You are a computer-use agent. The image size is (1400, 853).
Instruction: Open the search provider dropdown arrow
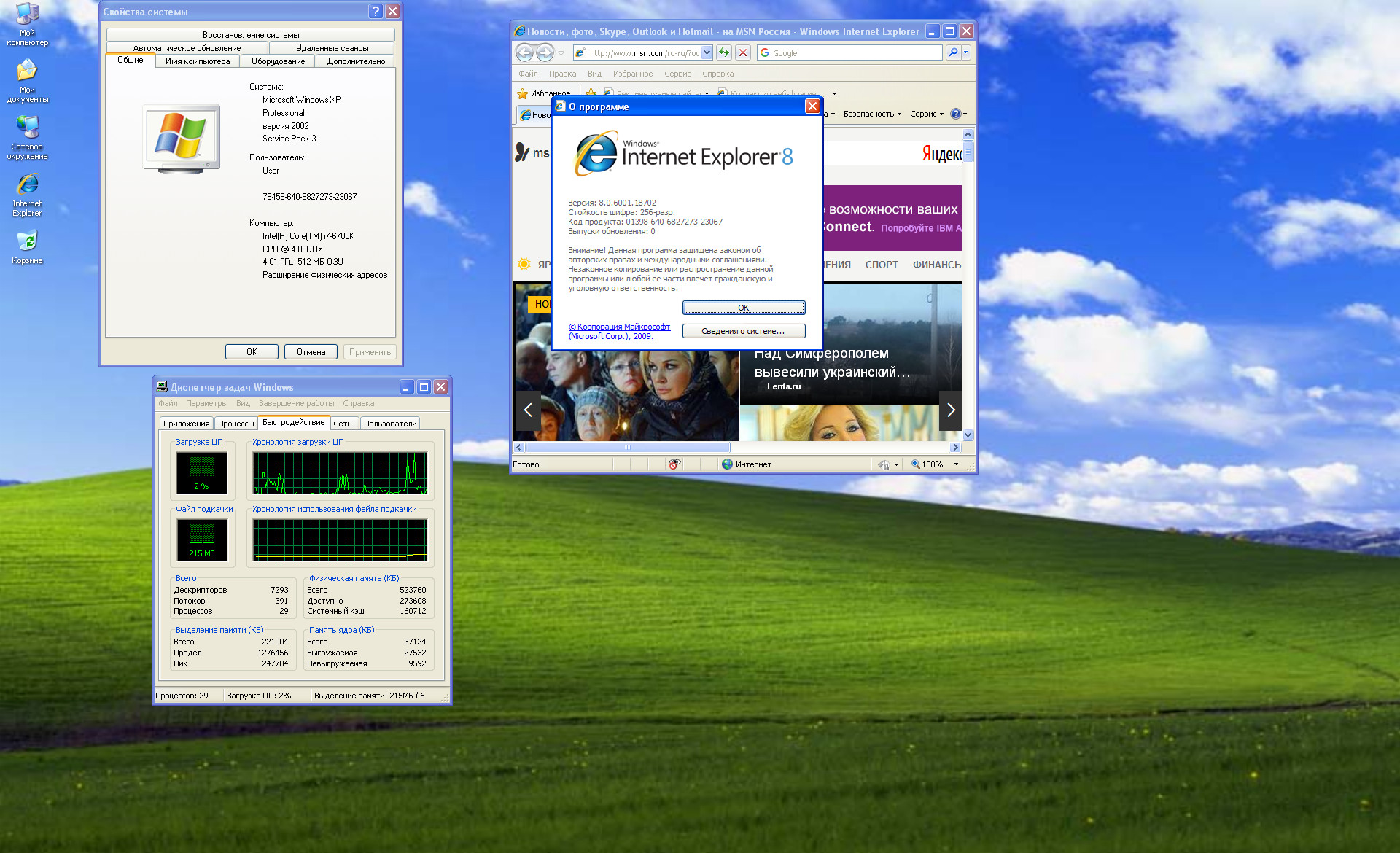[x=966, y=52]
